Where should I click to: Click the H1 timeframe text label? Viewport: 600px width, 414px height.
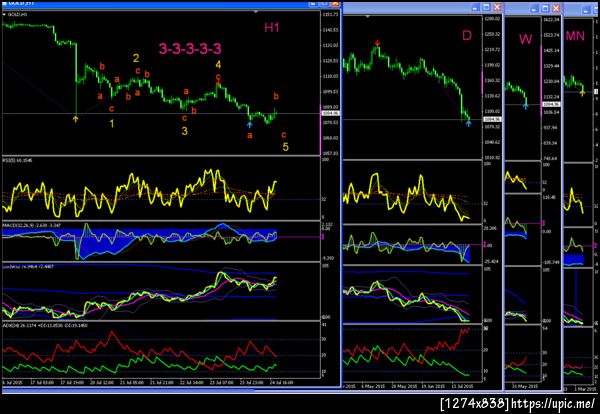(x=271, y=28)
